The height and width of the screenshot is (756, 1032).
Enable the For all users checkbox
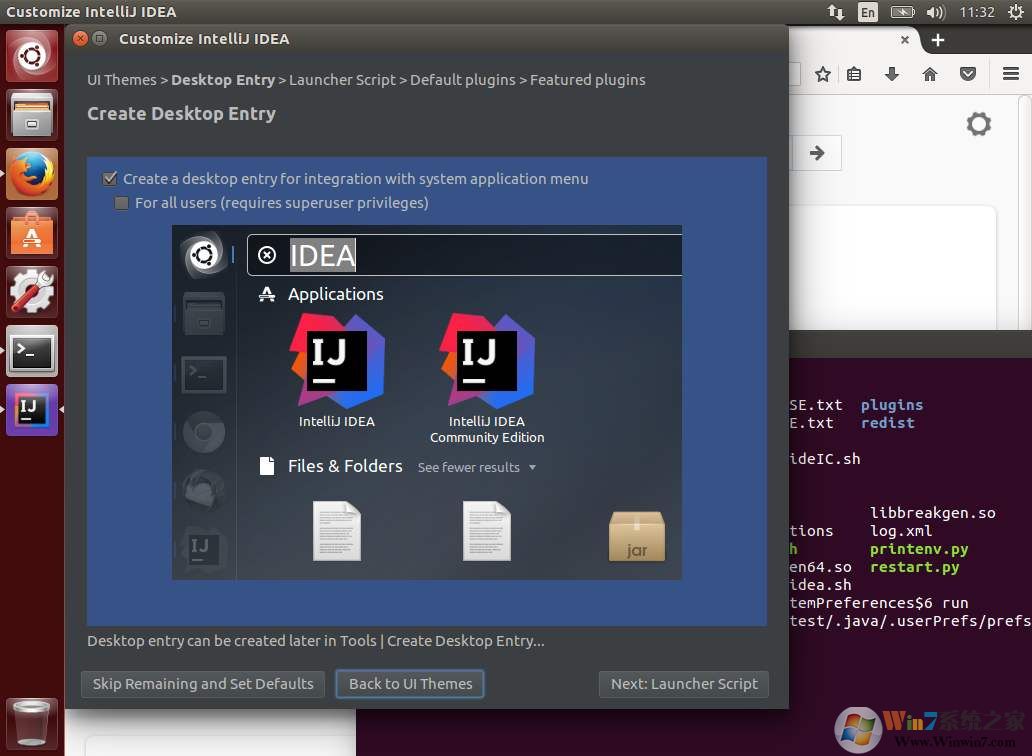[122, 203]
